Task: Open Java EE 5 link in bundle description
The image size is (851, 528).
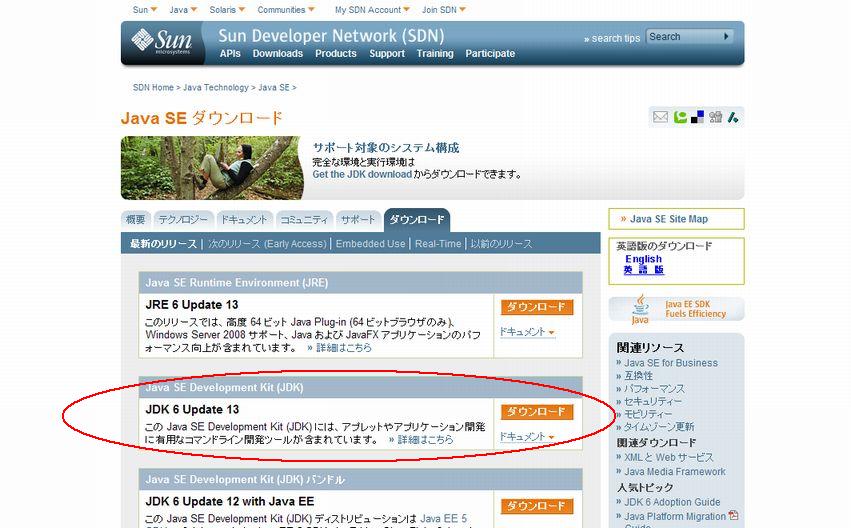Action: [443, 518]
